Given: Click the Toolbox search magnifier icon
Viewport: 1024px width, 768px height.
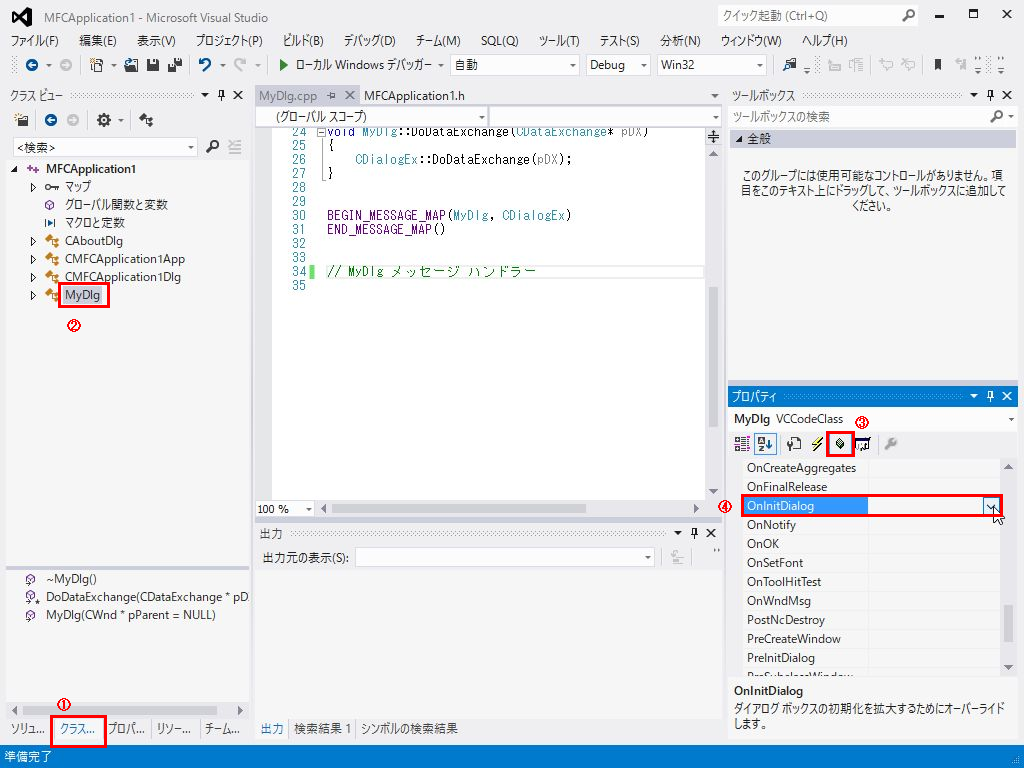Looking at the screenshot, I should [996, 117].
